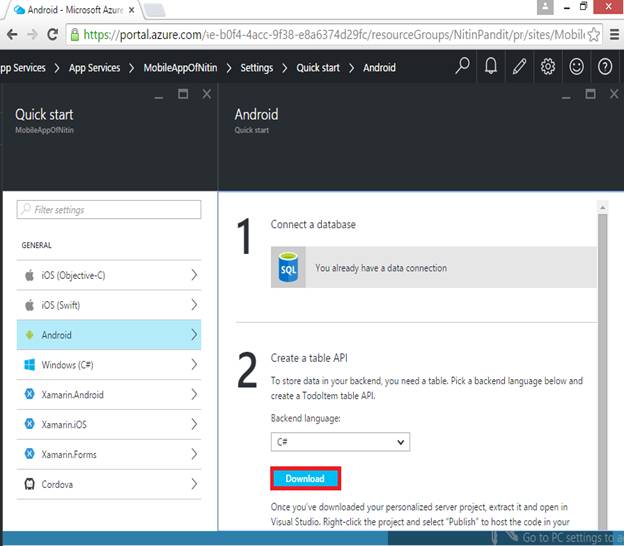Maximize the Quick start blade
Screen dimensions: 624x546
[183, 94]
